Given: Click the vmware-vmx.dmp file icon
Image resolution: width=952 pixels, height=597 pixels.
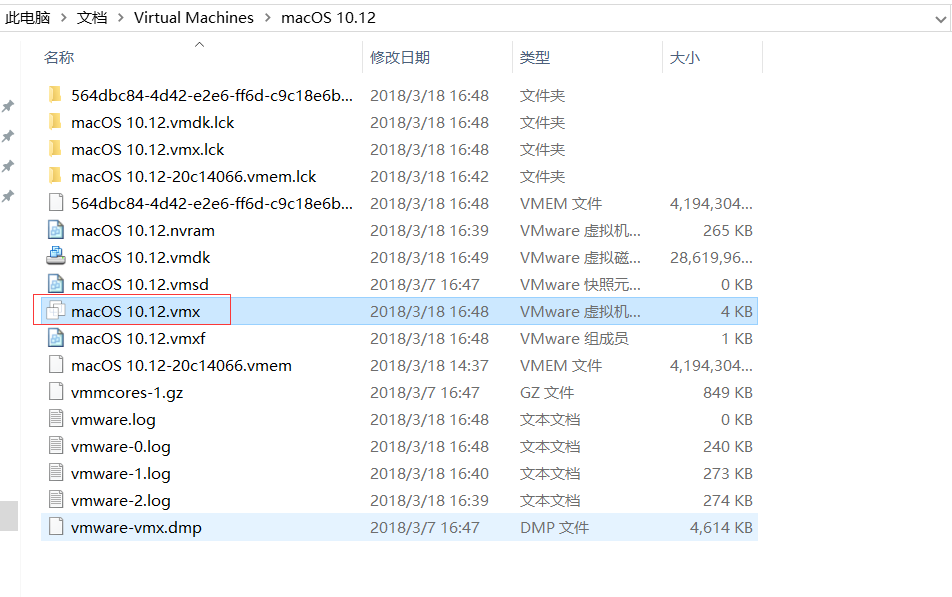Looking at the screenshot, I should [56, 527].
